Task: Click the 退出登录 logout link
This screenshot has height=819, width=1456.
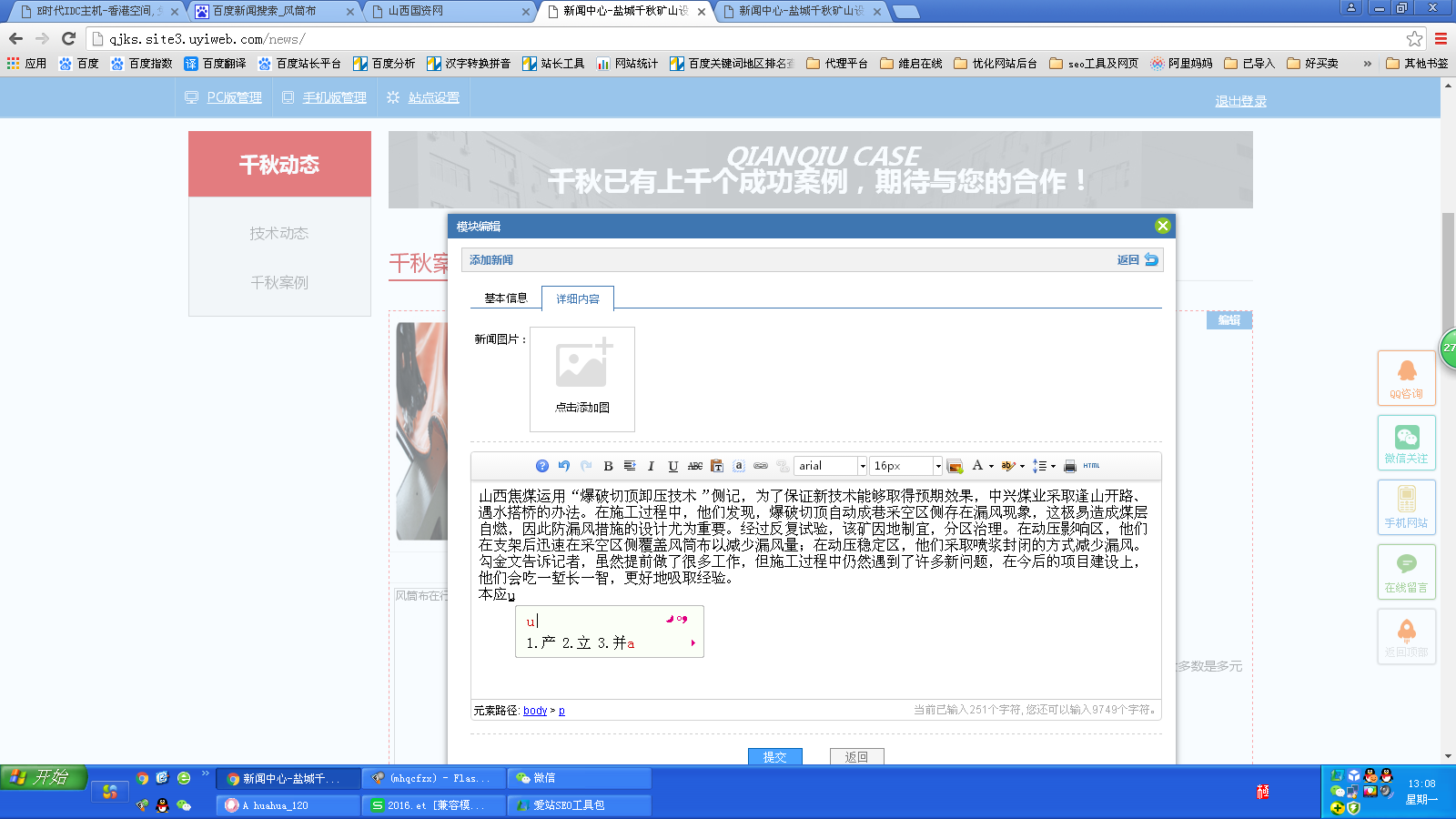Action: (x=1240, y=101)
